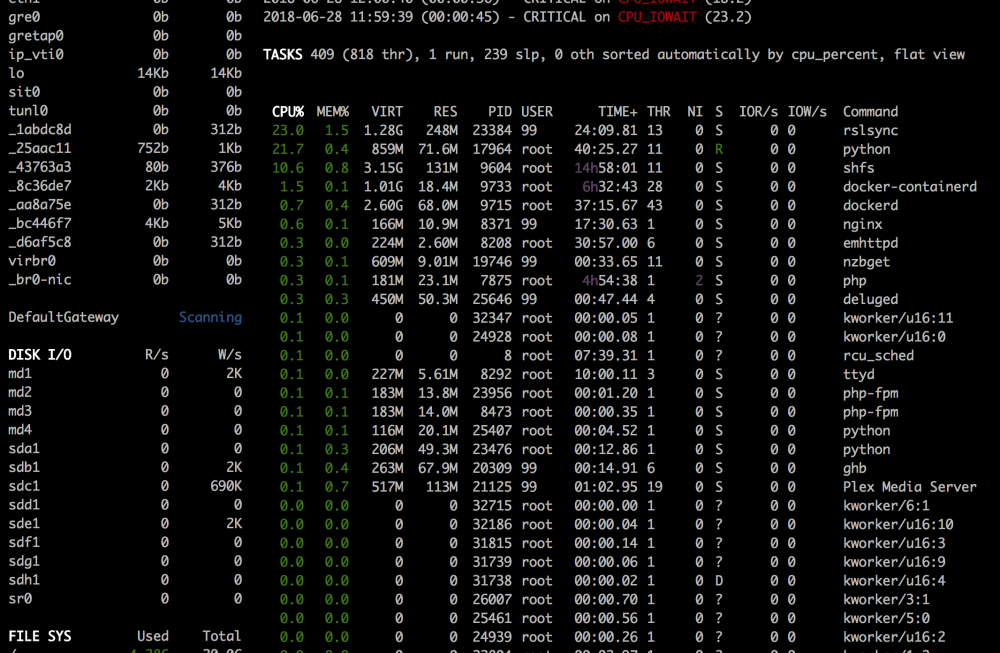This screenshot has width=1000, height=653.
Task: Click the TASKS summary label
Action: point(283,55)
